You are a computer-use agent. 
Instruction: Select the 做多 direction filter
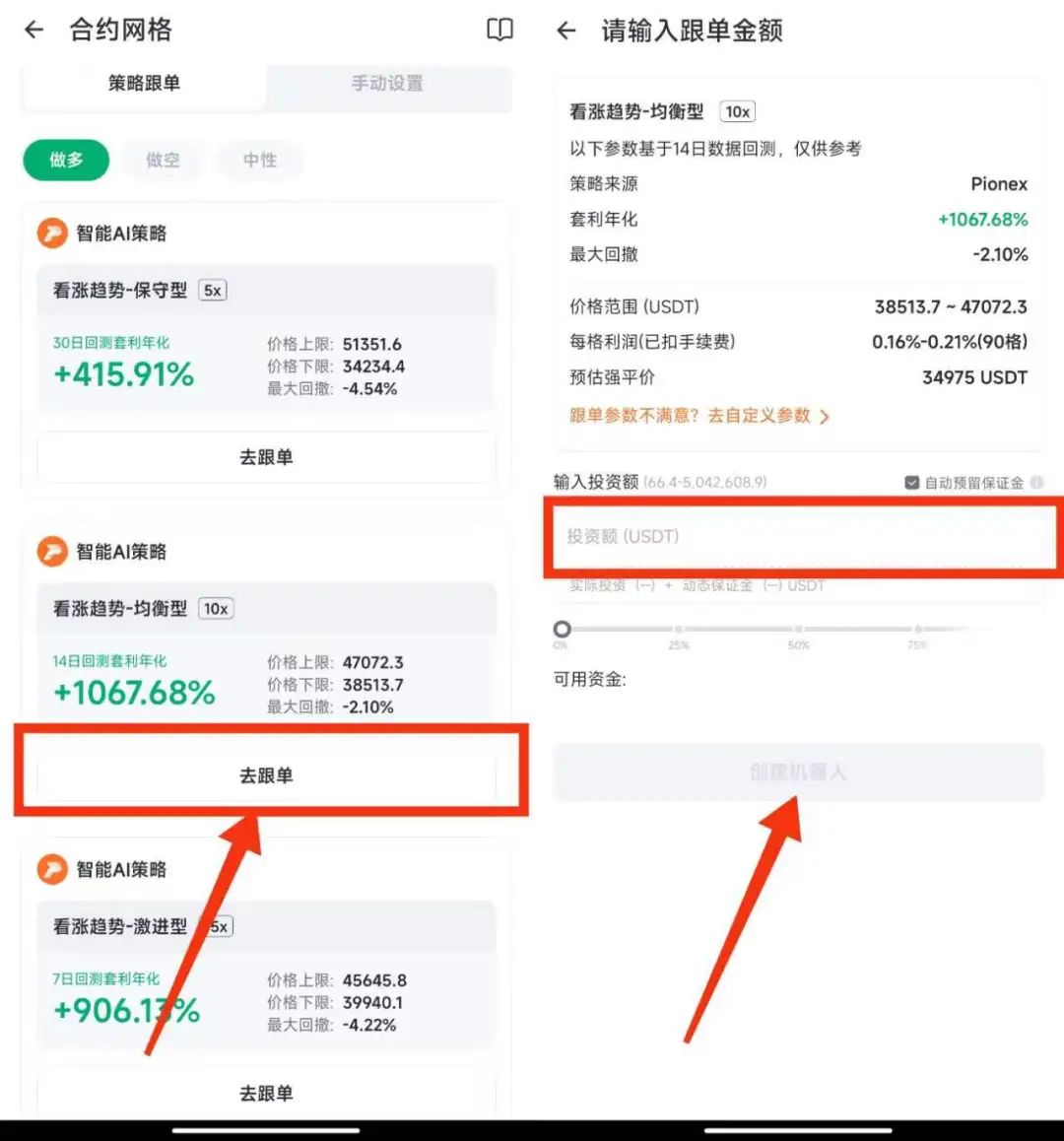pos(66,160)
